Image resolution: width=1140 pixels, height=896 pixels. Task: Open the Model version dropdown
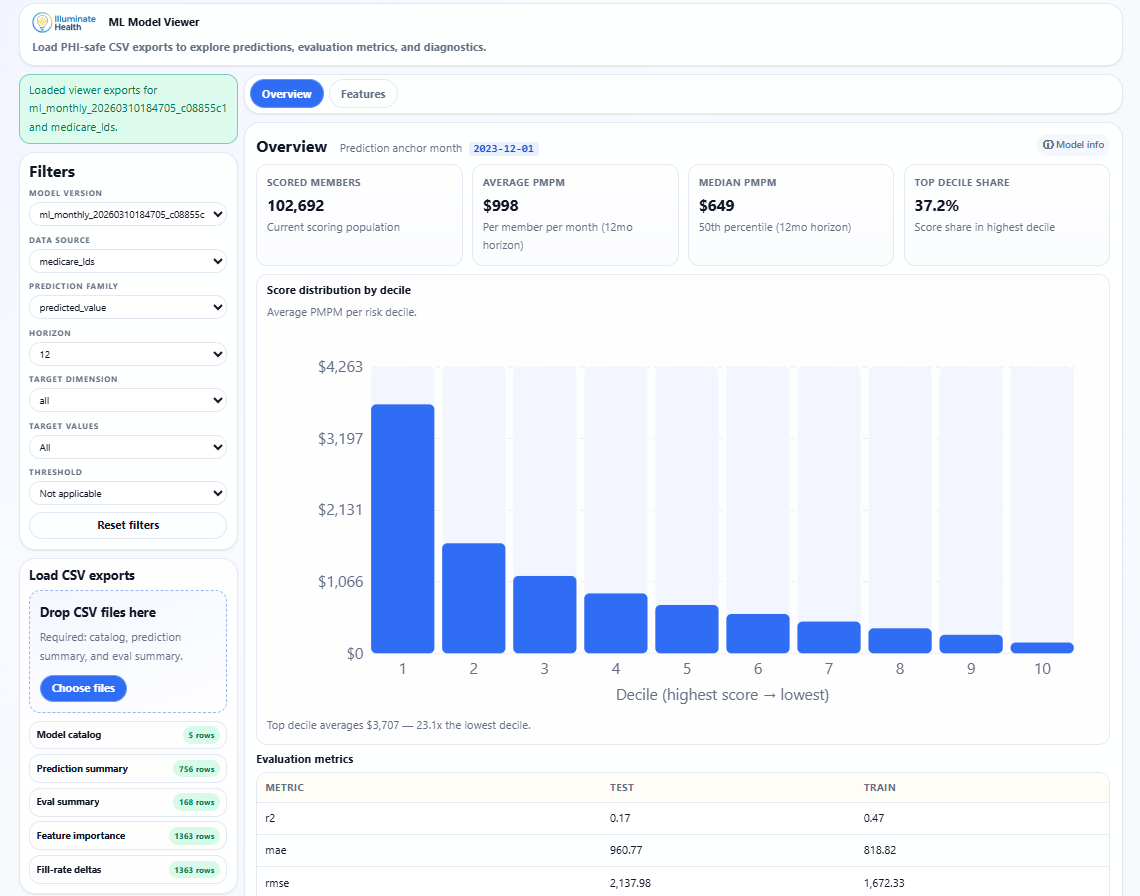[127, 214]
